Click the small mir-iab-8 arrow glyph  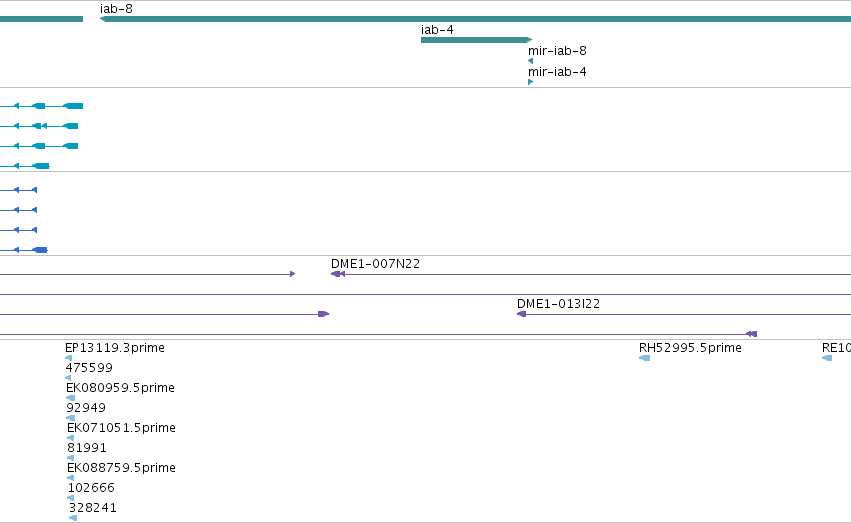pos(530,61)
